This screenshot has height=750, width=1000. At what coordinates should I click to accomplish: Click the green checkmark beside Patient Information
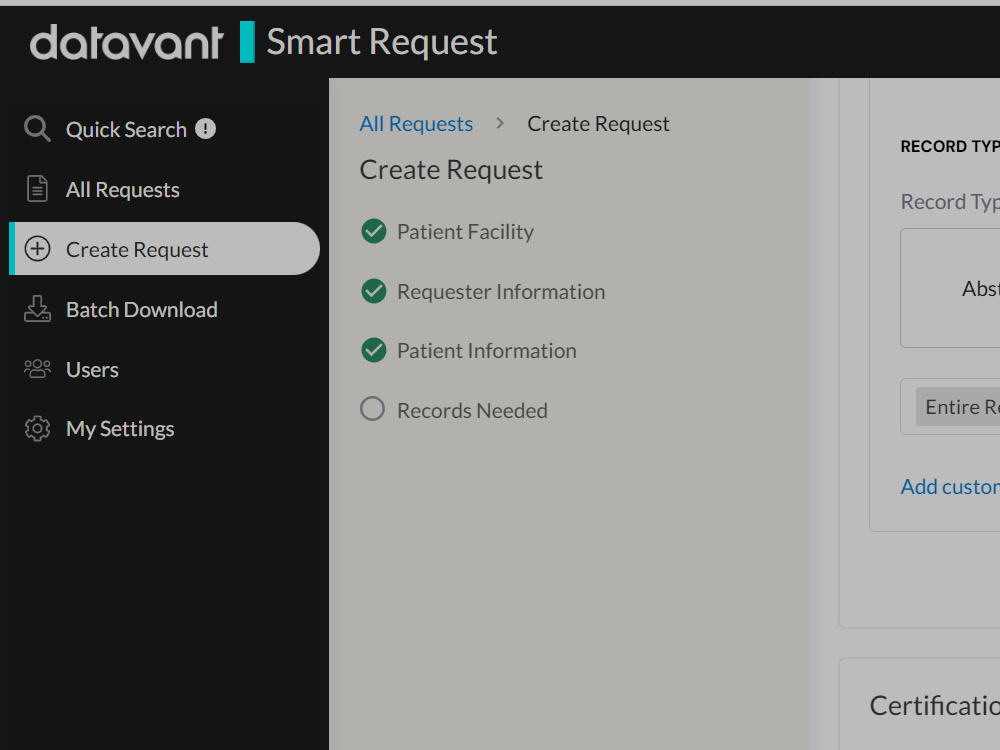[x=374, y=350]
